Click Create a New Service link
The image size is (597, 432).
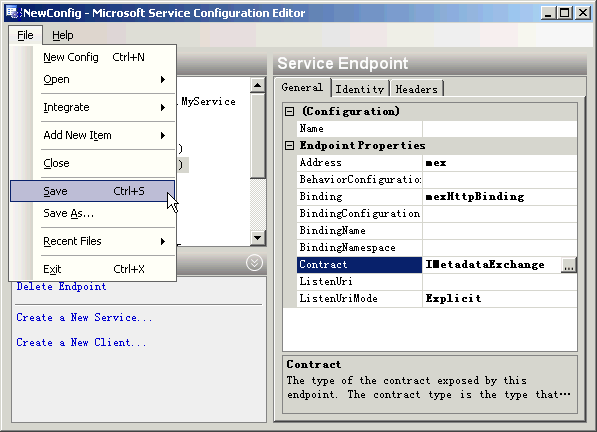[x=84, y=317]
